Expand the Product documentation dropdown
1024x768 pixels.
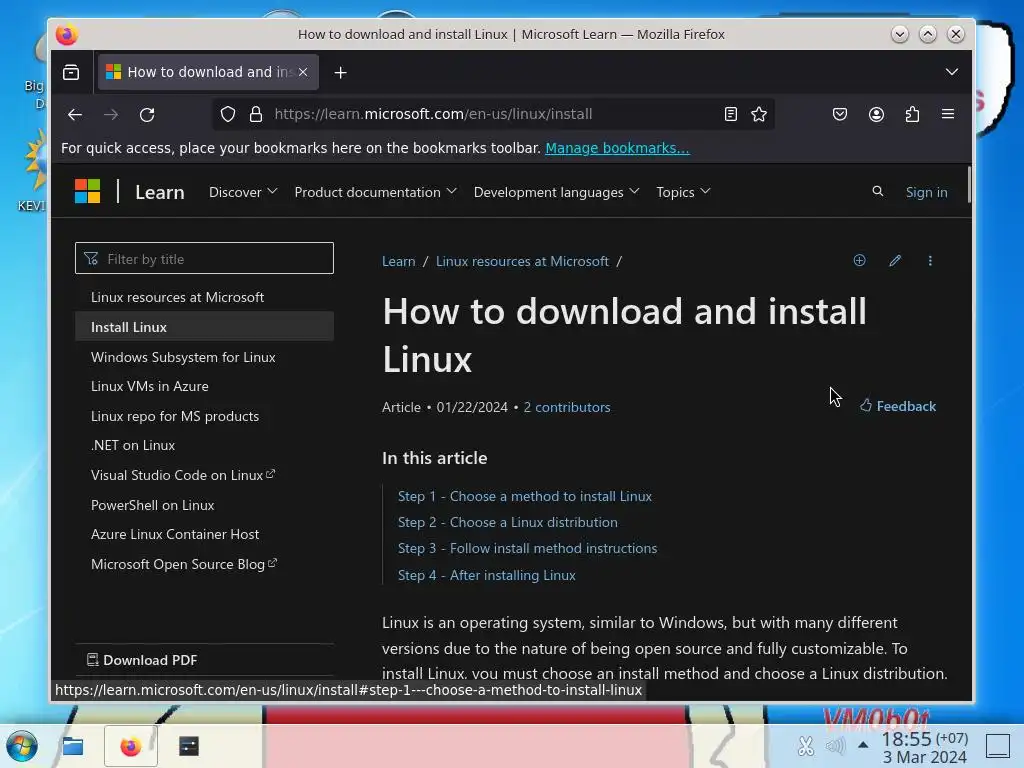click(x=375, y=192)
